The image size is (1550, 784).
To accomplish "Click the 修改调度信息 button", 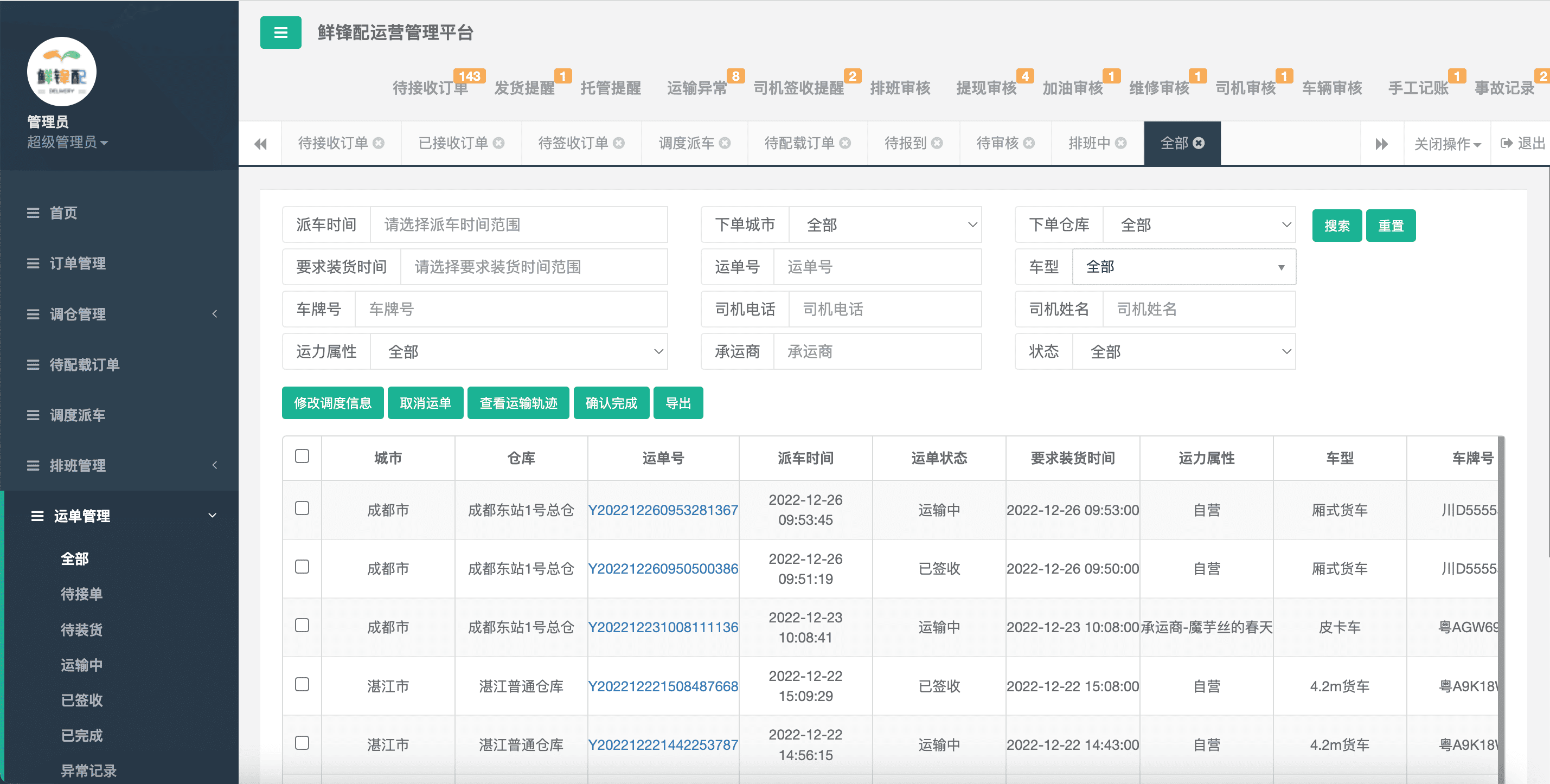I will 333,403.
